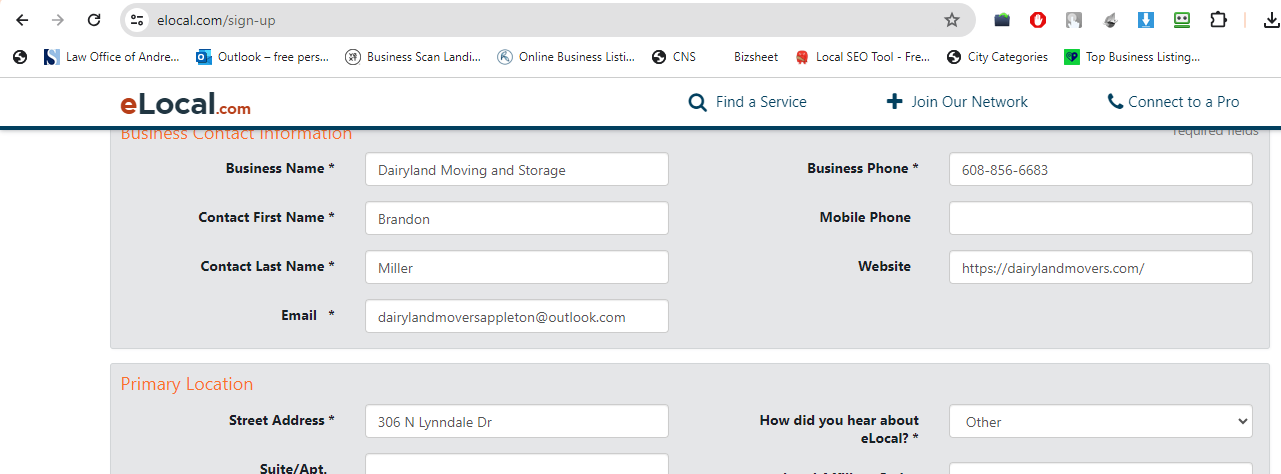
Task: Open the CNS bookmark
Action: coord(673,57)
